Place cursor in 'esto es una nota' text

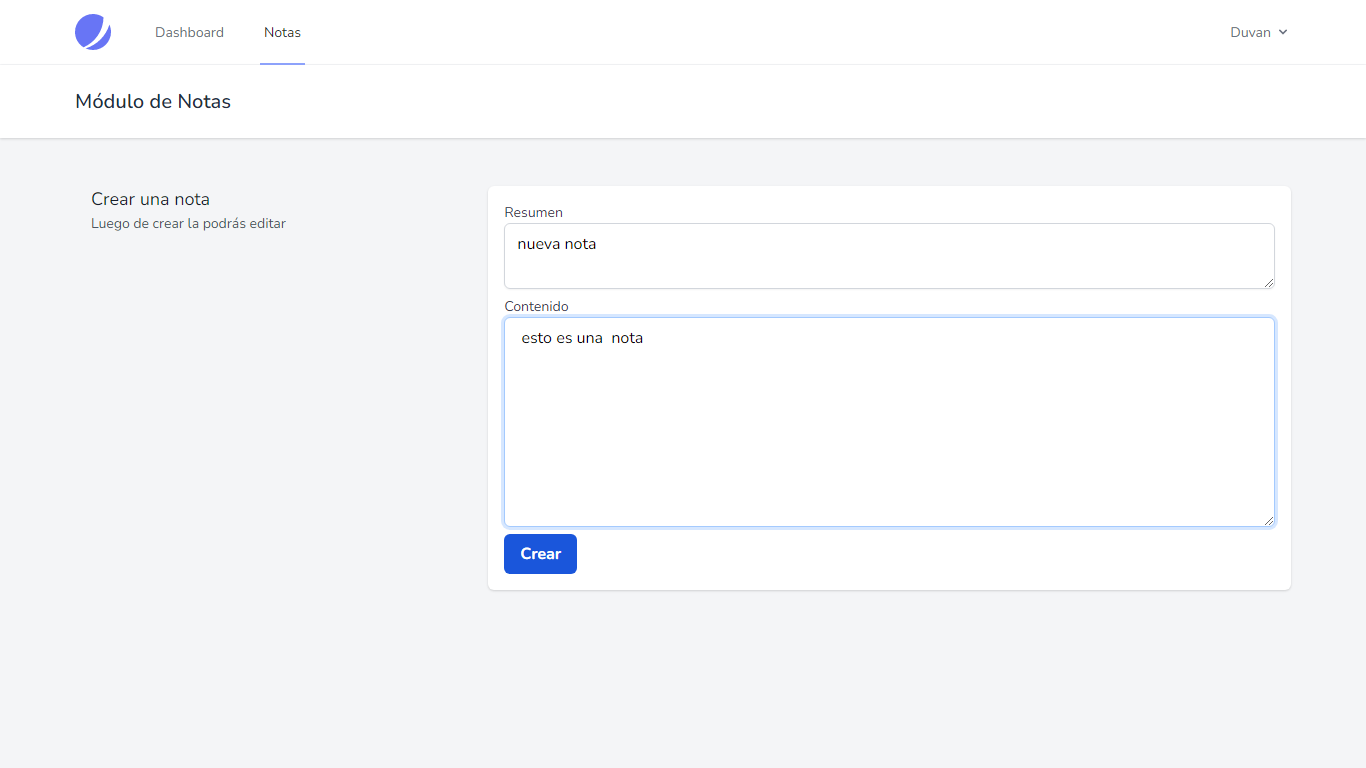coord(581,338)
